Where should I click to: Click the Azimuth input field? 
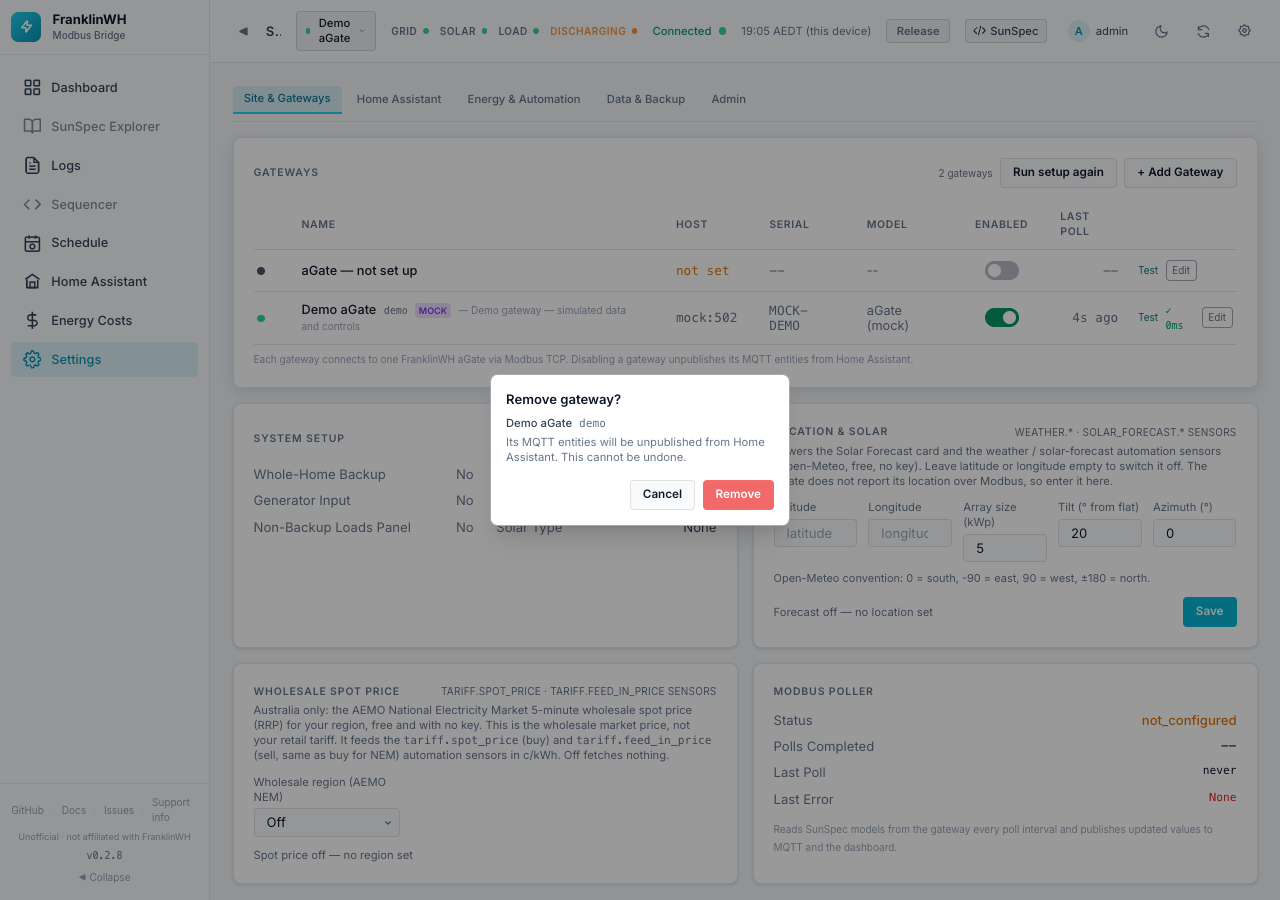(x=1194, y=533)
